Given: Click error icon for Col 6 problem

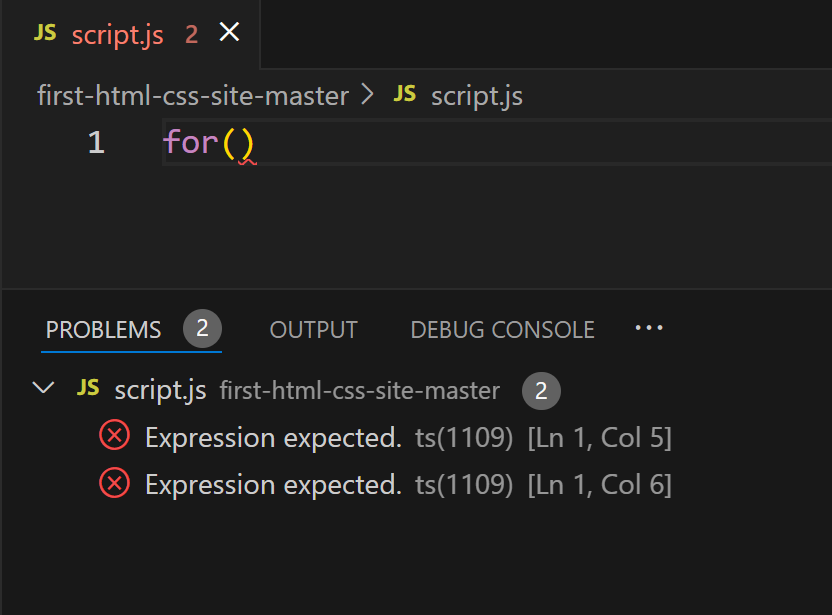Looking at the screenshot, I should tap(115, 483).
